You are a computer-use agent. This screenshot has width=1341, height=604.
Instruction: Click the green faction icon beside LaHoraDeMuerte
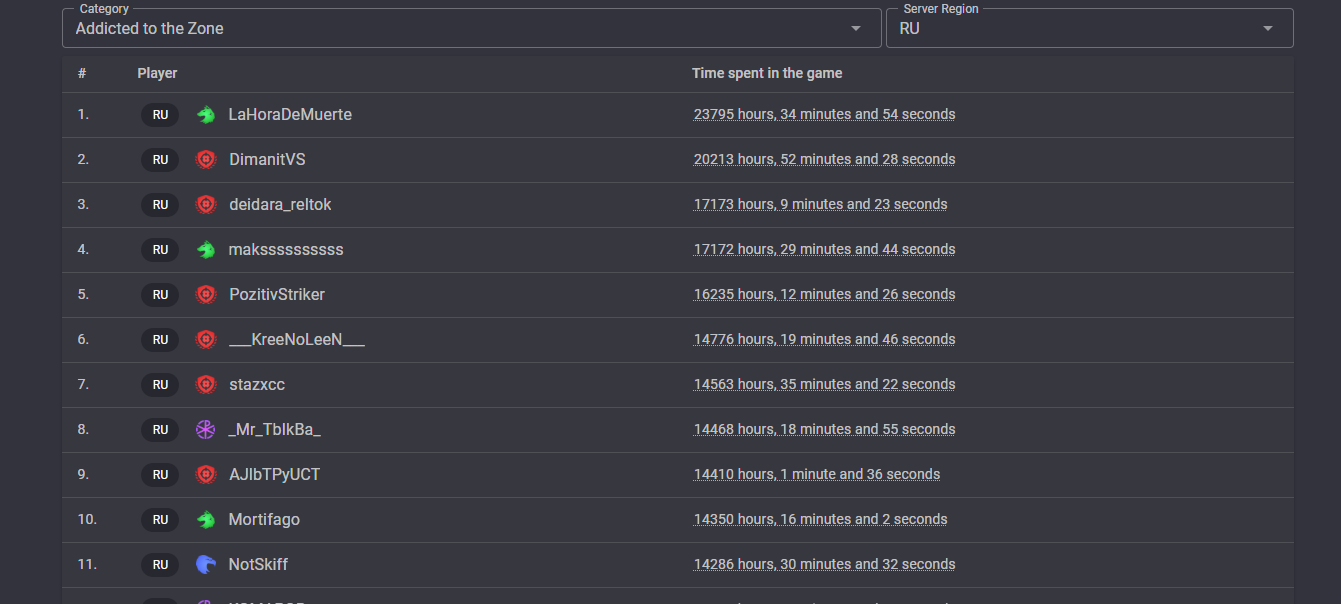click(x=206, y=115)
